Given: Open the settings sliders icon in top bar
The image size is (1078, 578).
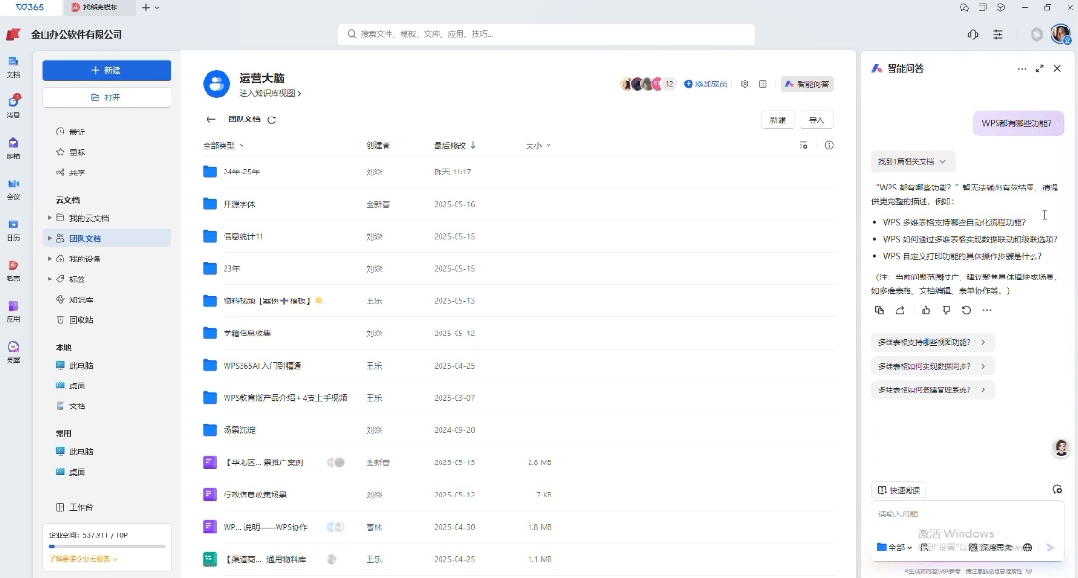Looking at the screenshot, I should [998, 34].
